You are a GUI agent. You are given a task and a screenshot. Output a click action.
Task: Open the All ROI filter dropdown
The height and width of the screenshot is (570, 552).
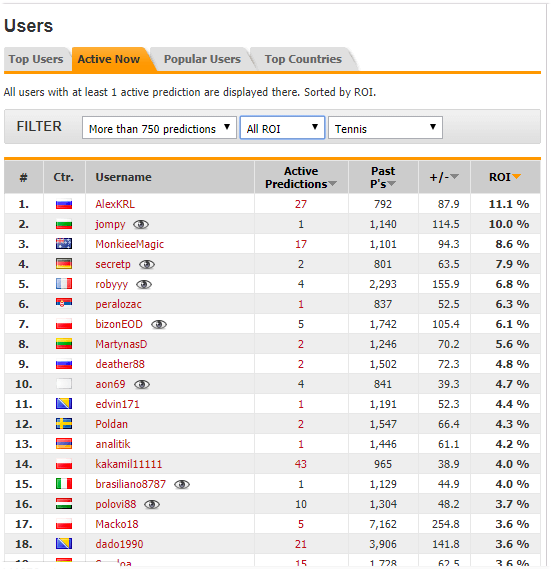(x=282, y=128)
